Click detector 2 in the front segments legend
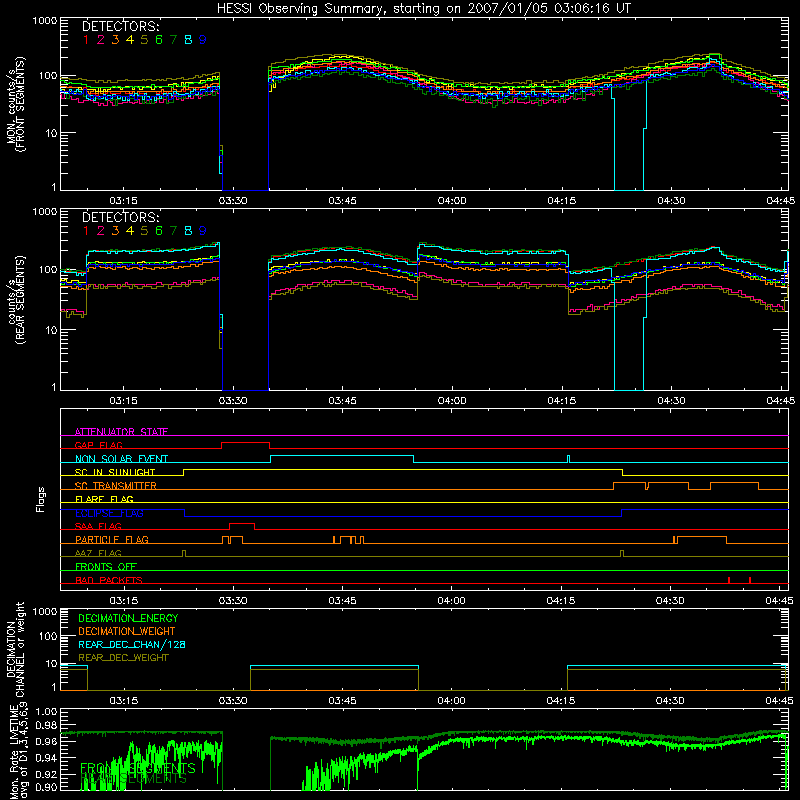 point(101,40)
